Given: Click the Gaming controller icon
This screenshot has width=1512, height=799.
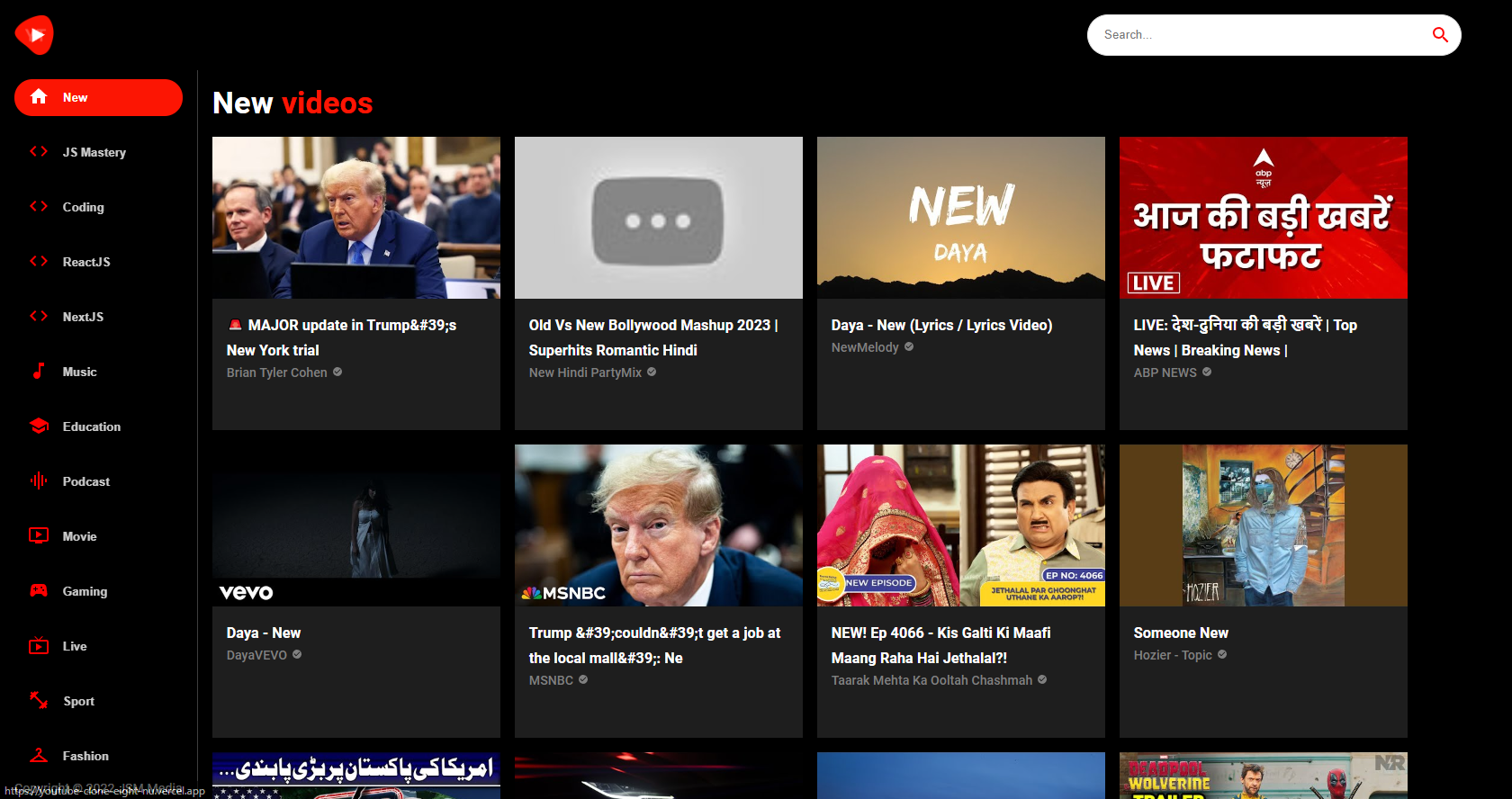Looking at the screenshot, I should point(39,591).
